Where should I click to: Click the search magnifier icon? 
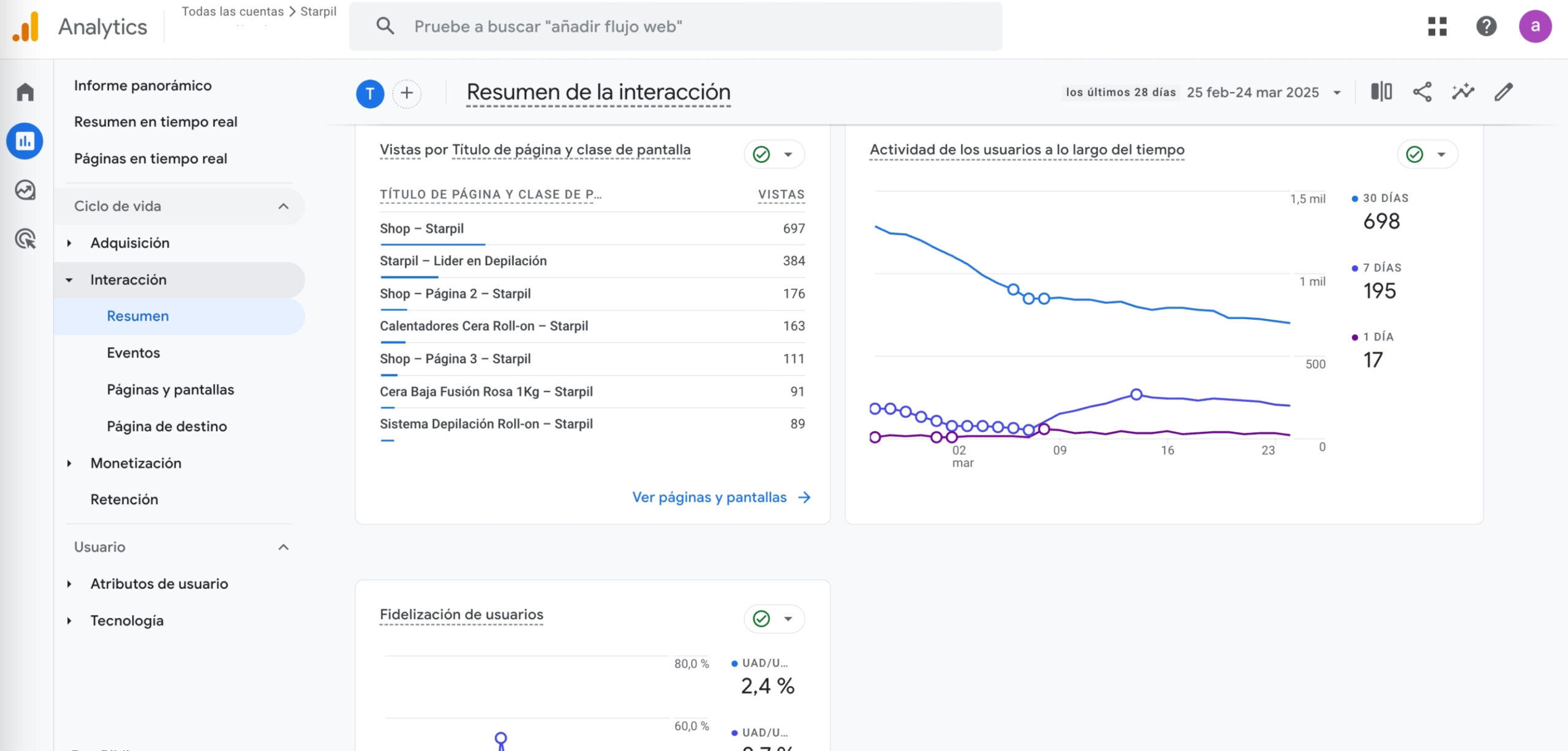(385, 26)
